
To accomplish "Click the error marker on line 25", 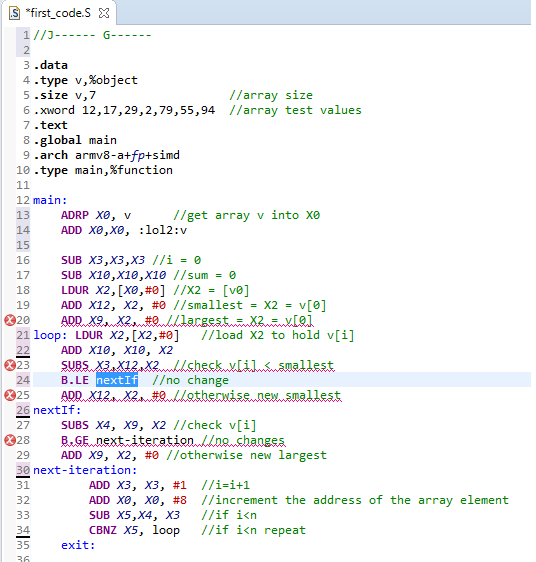I will [10, 395].
